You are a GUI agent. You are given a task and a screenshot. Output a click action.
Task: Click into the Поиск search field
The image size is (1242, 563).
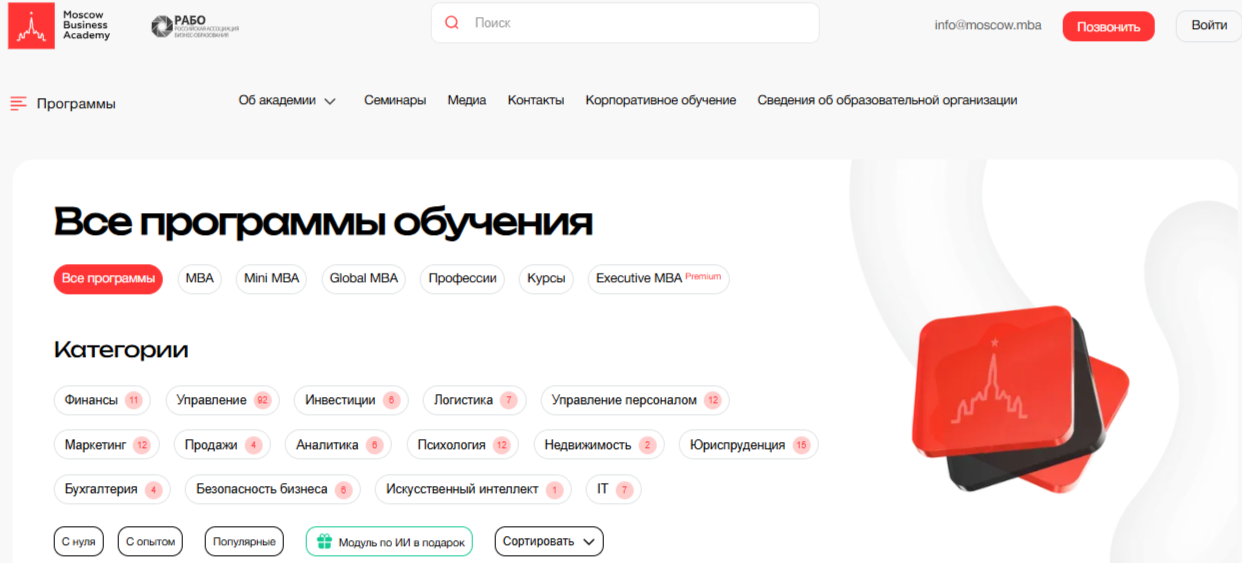click(x=640, y=23)
